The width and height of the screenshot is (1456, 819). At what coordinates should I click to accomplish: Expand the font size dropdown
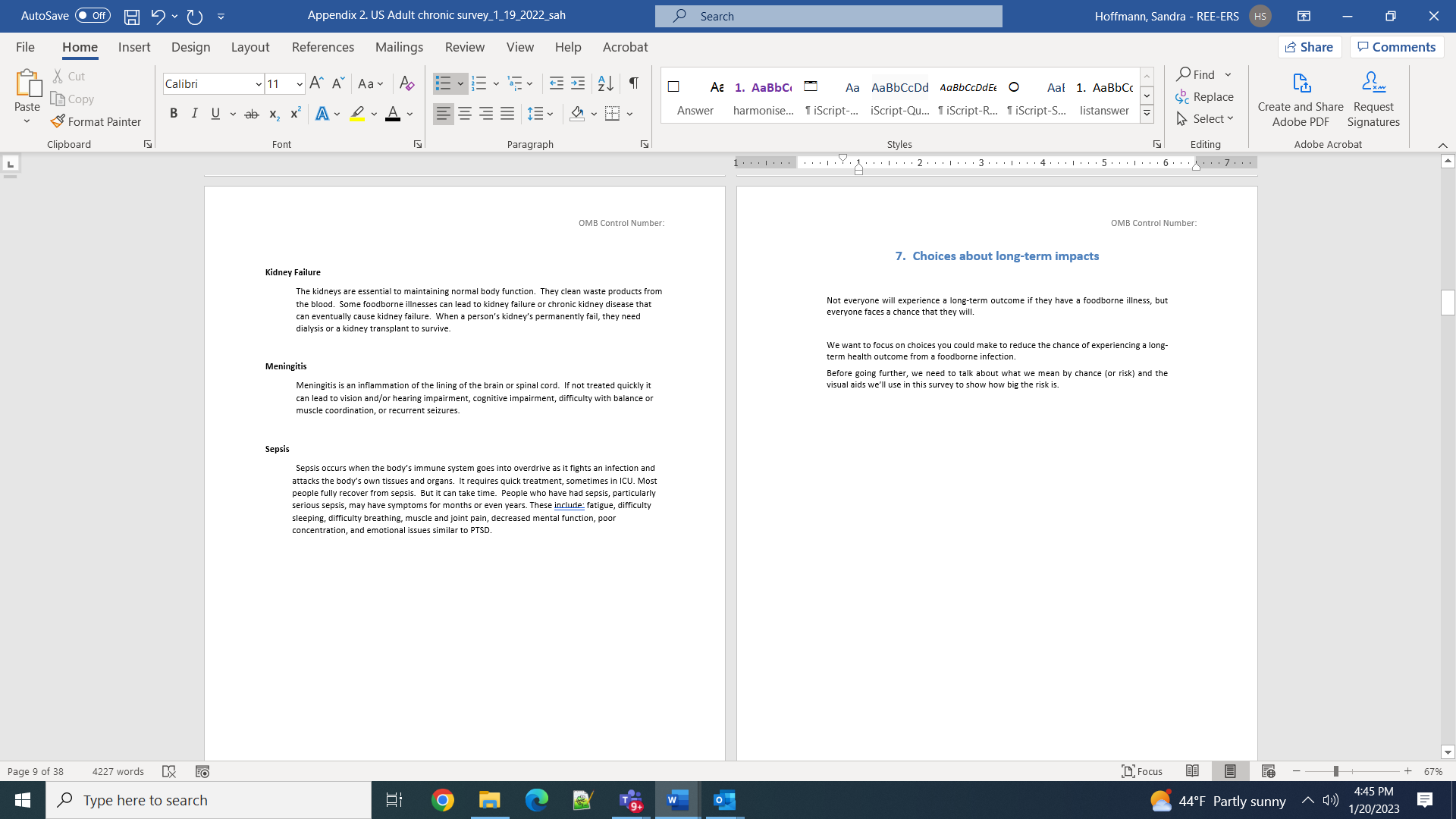click(300, 84)
